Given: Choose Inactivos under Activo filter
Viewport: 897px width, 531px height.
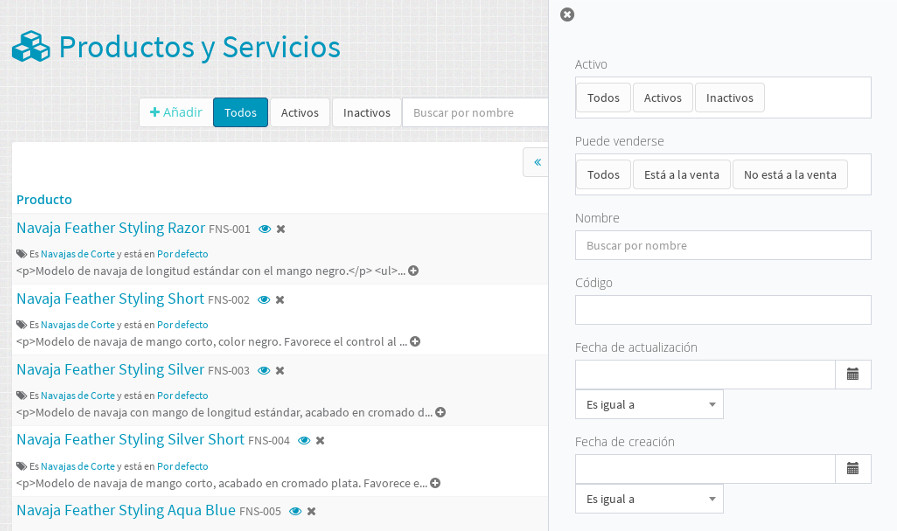Looking at the screenshot, I should (x=729, y=98).
